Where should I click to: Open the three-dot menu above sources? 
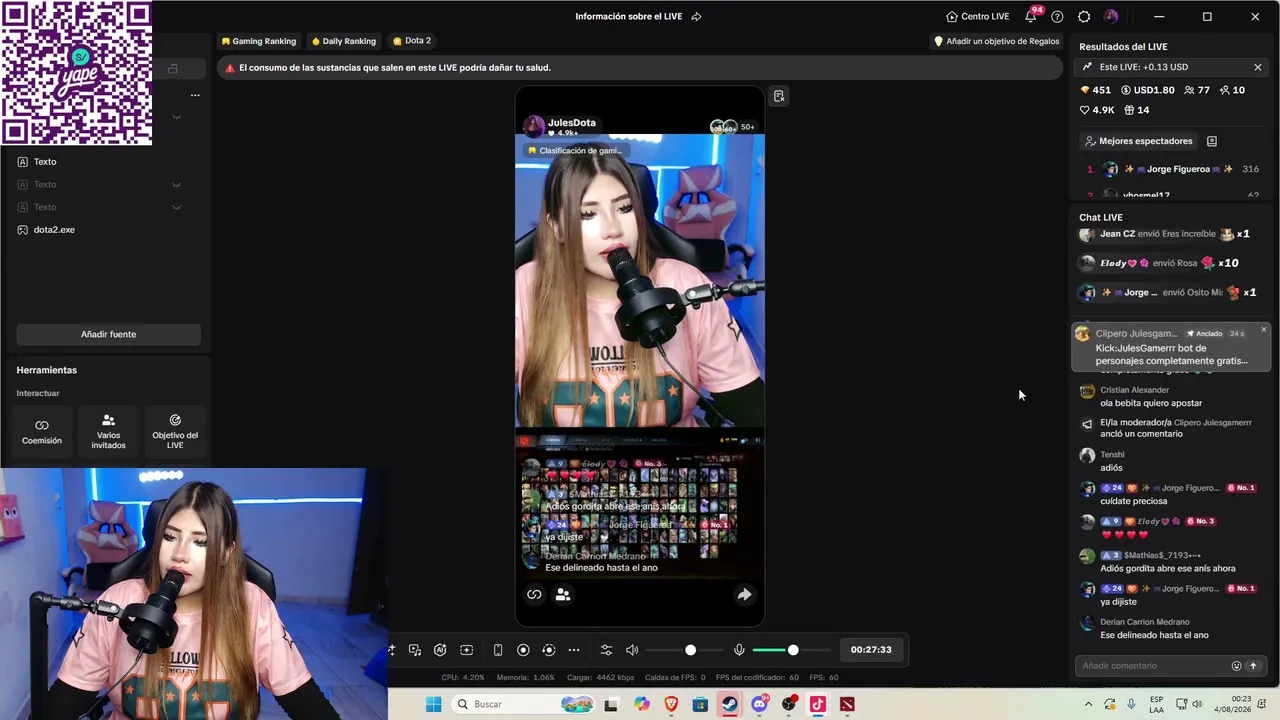(195, 95)
